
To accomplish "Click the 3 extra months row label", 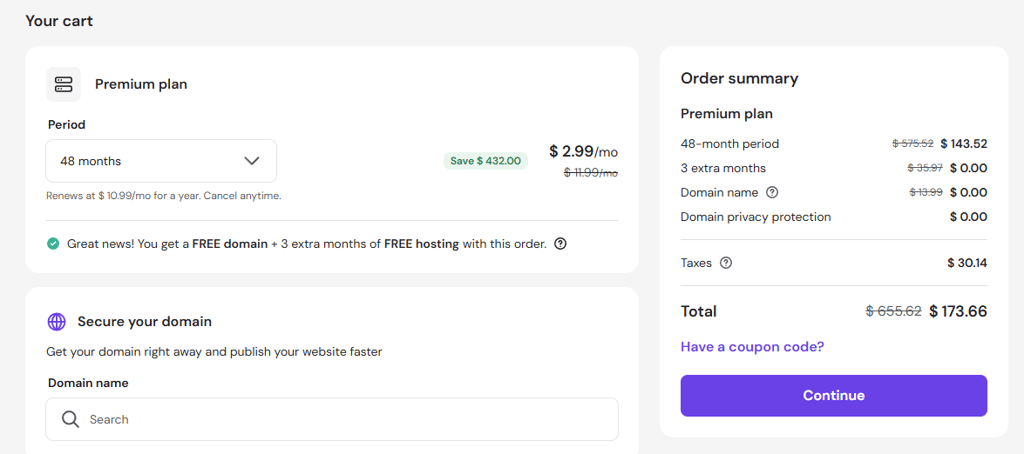I will (x=723, y=168).
